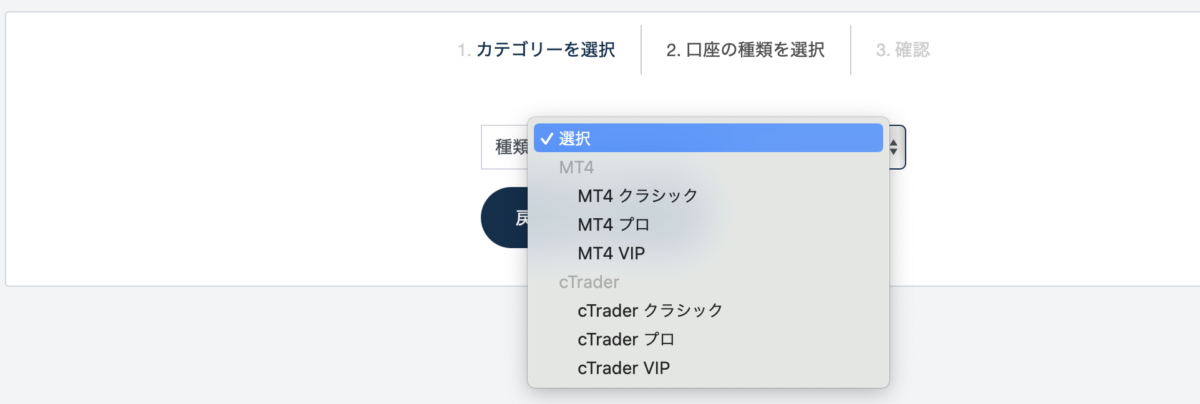Pick MT4 VIP from the dropdown
The image size is (1200, 404).
[x=611, y=253]
